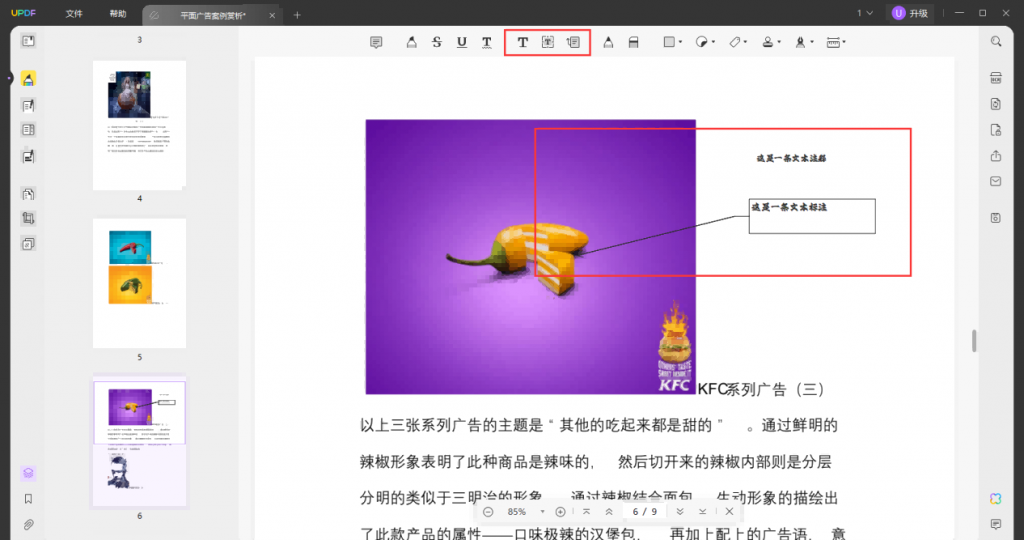Select the text callout tool

573,42
